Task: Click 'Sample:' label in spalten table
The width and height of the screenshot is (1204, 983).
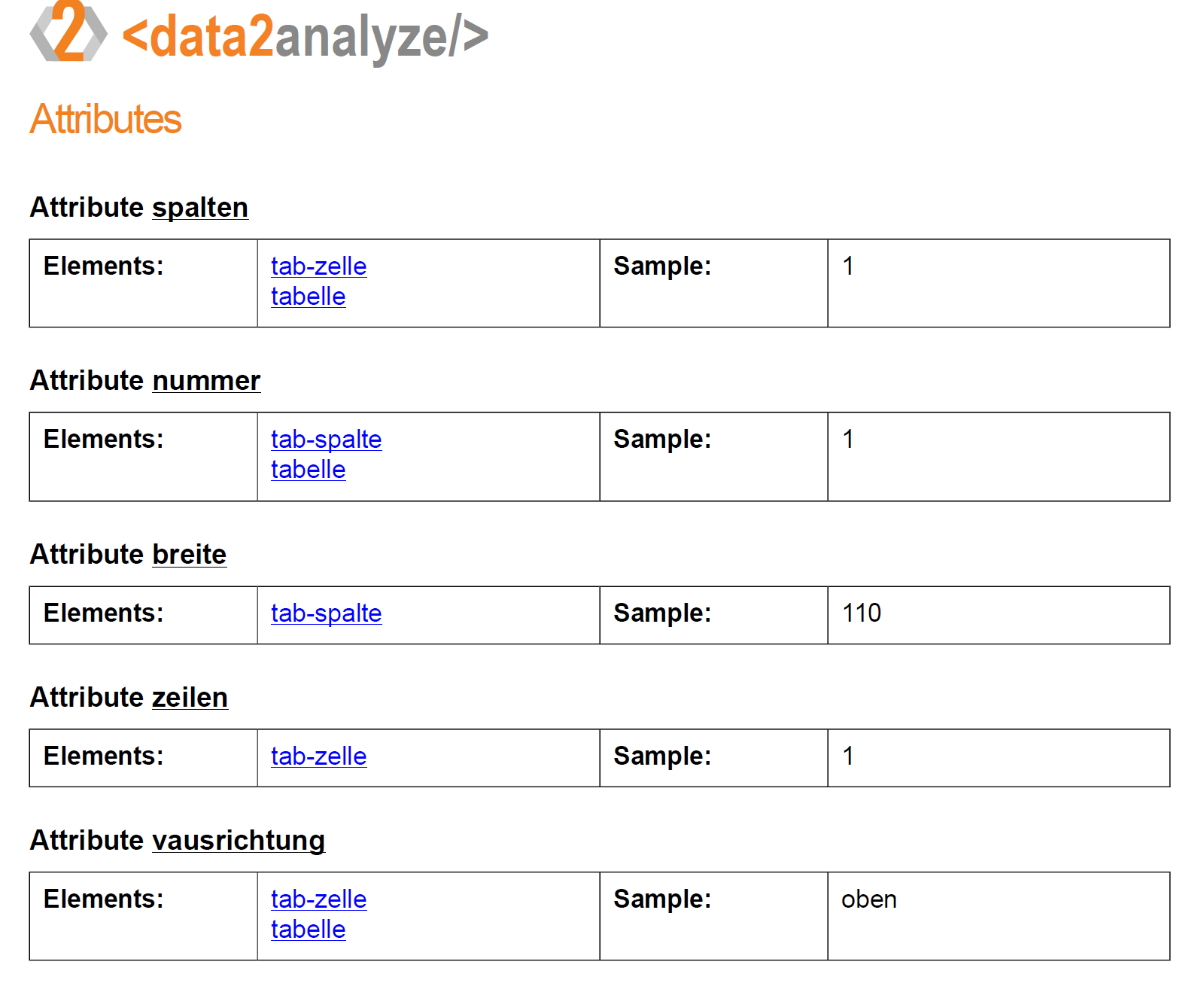Action: [x=662, y=266]
